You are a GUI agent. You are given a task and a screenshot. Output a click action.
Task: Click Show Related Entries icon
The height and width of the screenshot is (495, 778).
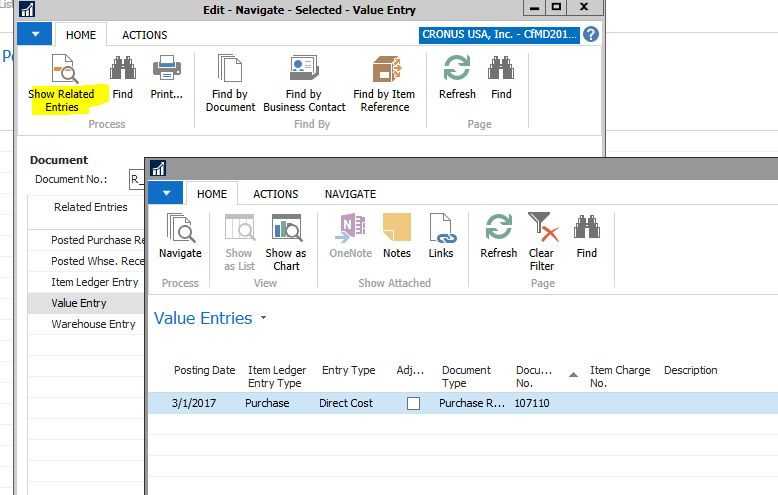coord(61,70)
